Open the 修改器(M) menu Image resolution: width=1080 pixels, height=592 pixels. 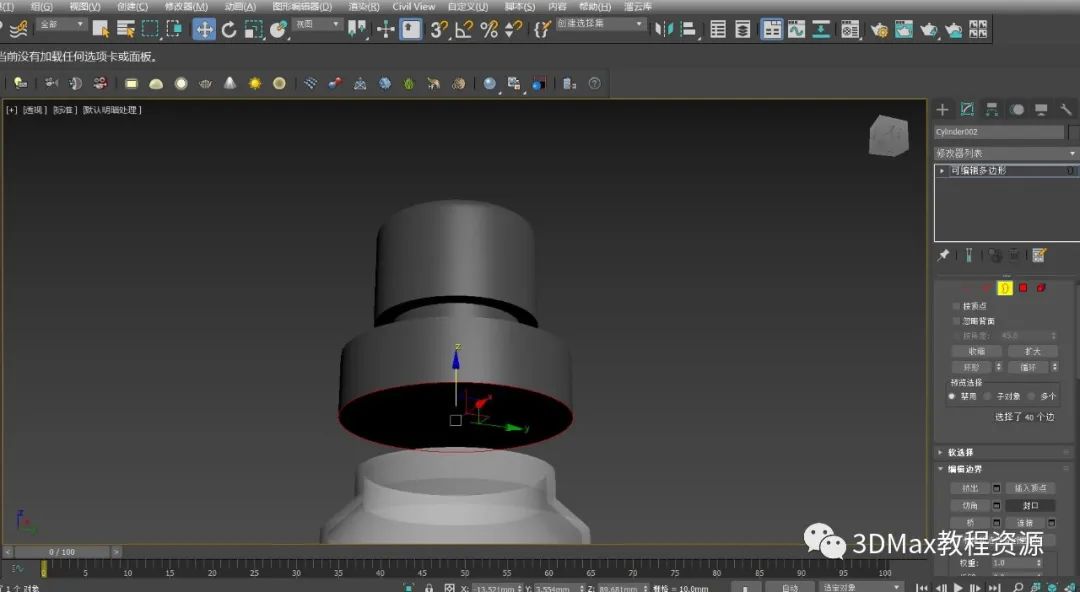[186, 6]
